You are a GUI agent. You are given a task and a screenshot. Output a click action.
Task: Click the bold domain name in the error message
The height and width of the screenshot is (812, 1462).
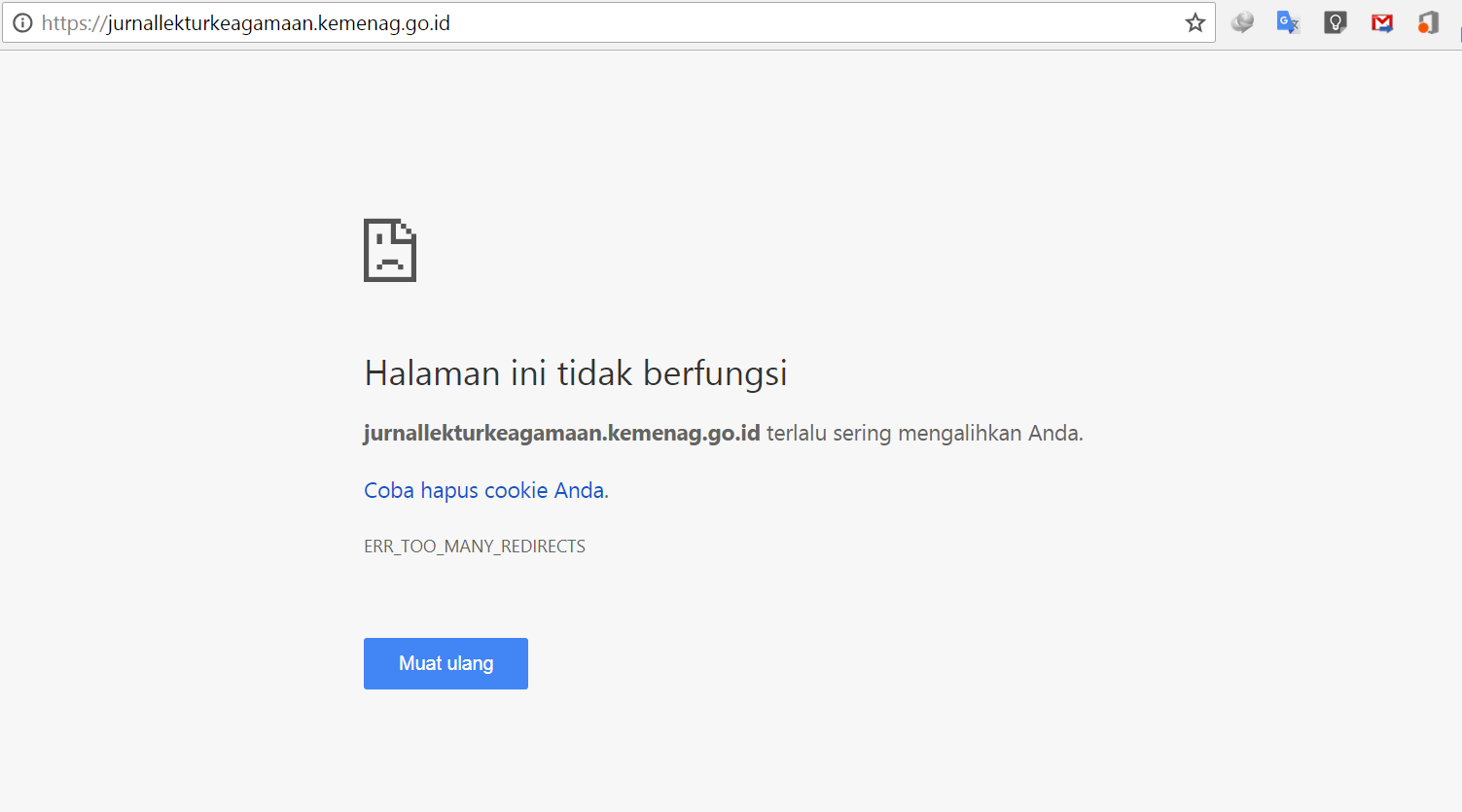click(561, 434)
